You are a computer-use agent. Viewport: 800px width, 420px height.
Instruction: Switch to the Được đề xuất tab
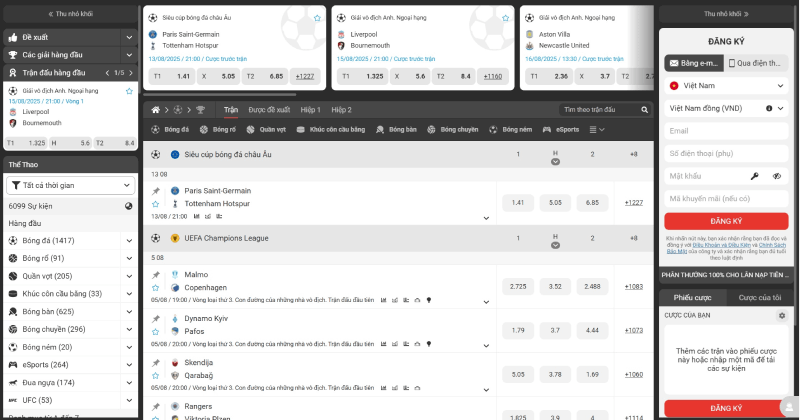[269, 110]
